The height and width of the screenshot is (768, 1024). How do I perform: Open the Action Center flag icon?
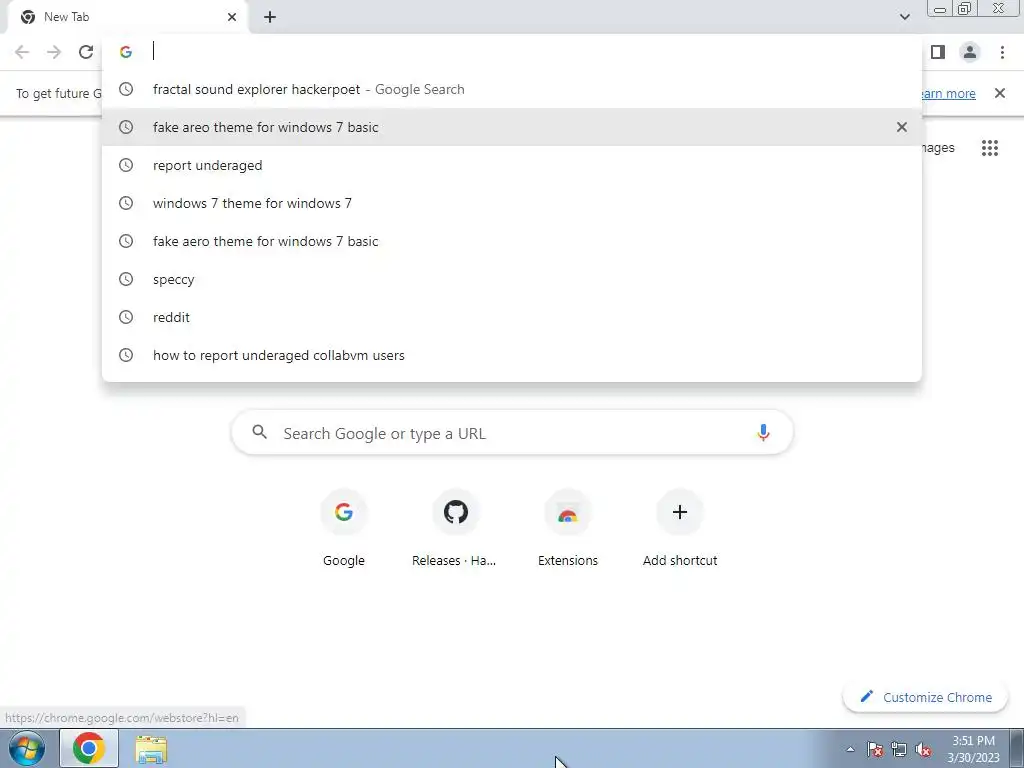[875, 749]
